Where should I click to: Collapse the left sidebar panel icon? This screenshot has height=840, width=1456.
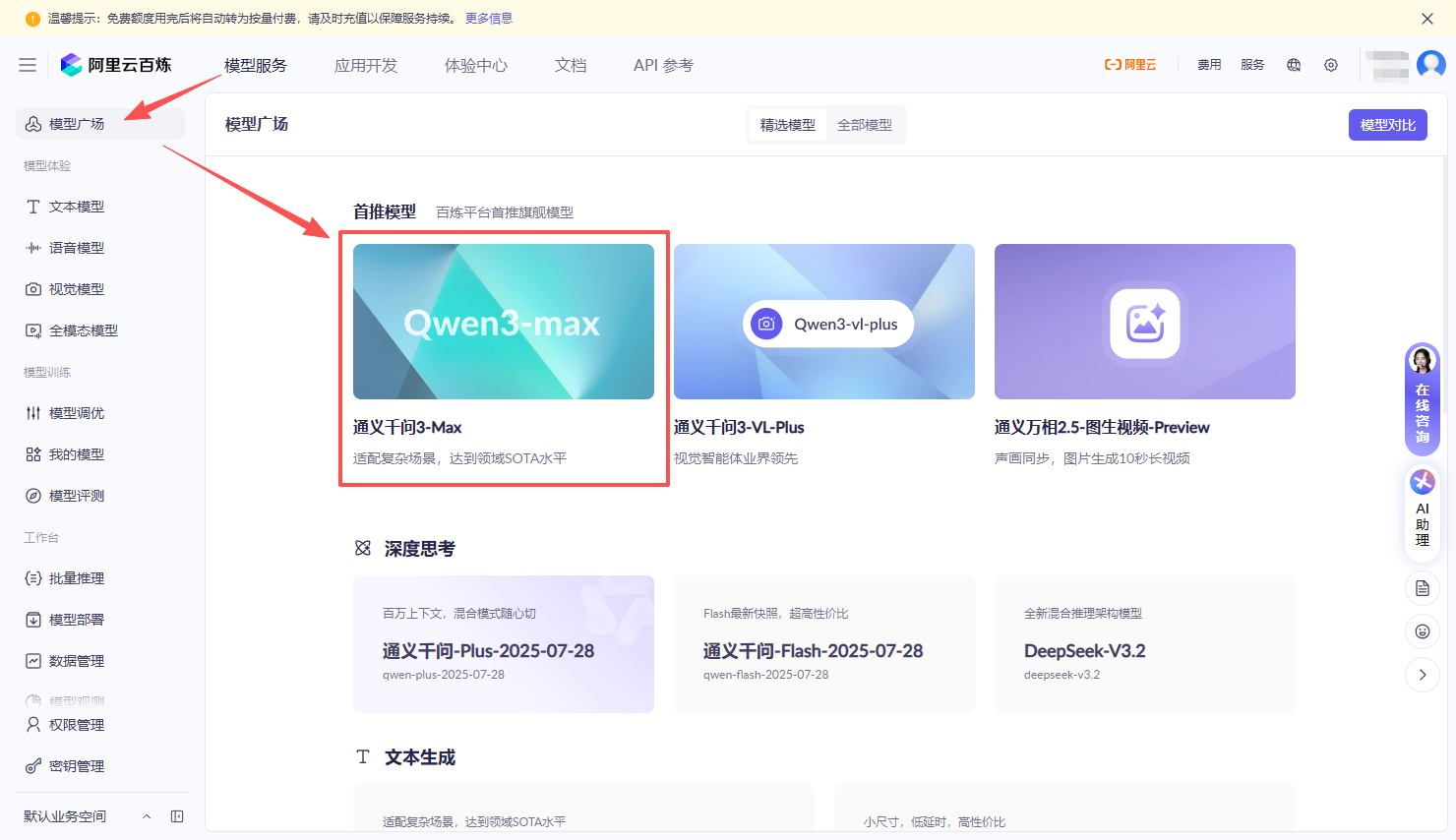coord(177,816)
